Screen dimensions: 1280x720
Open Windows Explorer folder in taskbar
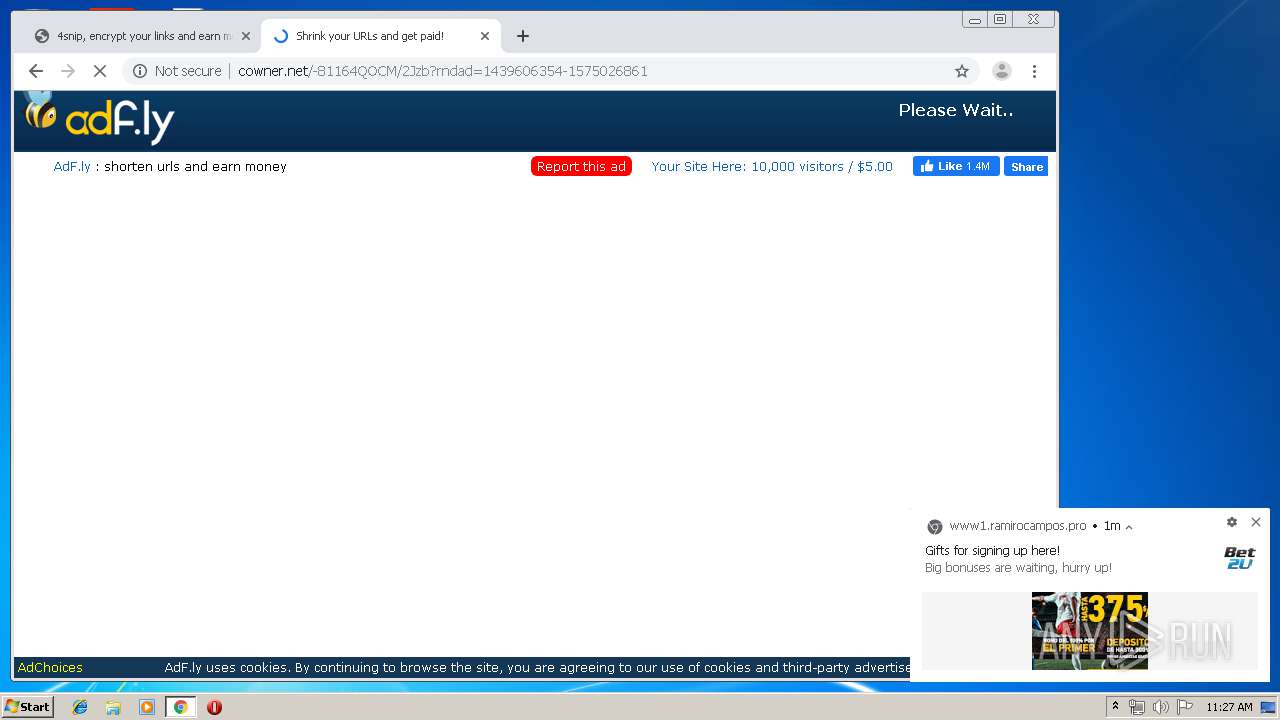(x=113, y=707)
